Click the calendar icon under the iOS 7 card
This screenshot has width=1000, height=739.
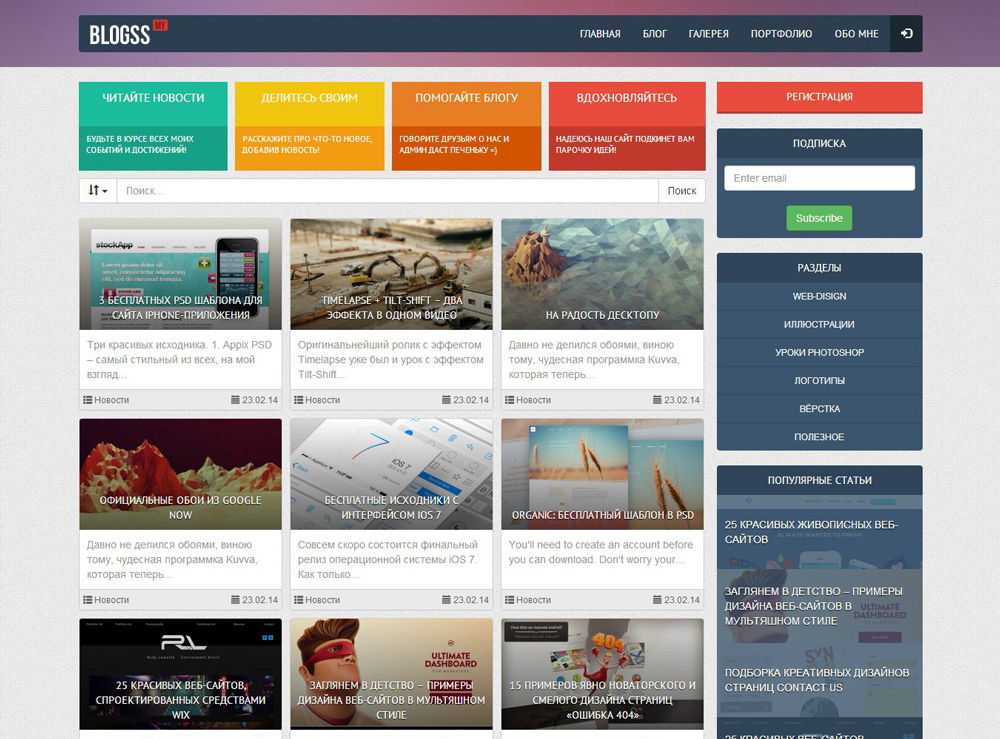click(x=446, y=600)
